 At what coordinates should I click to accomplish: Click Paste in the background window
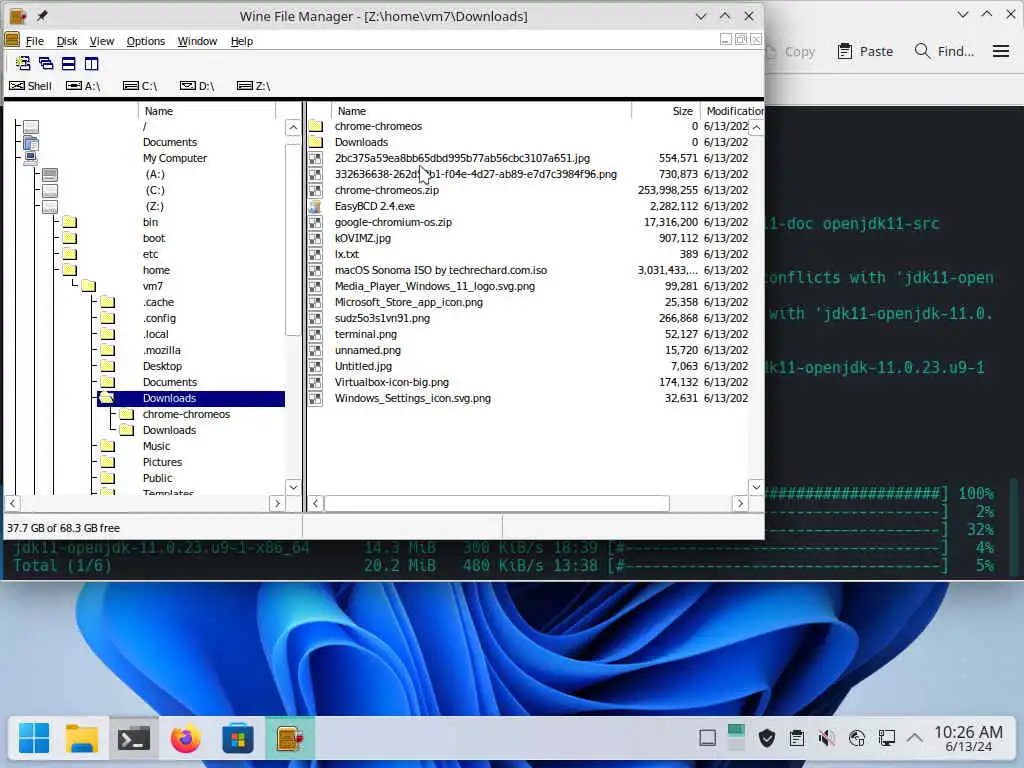point(865,51)
